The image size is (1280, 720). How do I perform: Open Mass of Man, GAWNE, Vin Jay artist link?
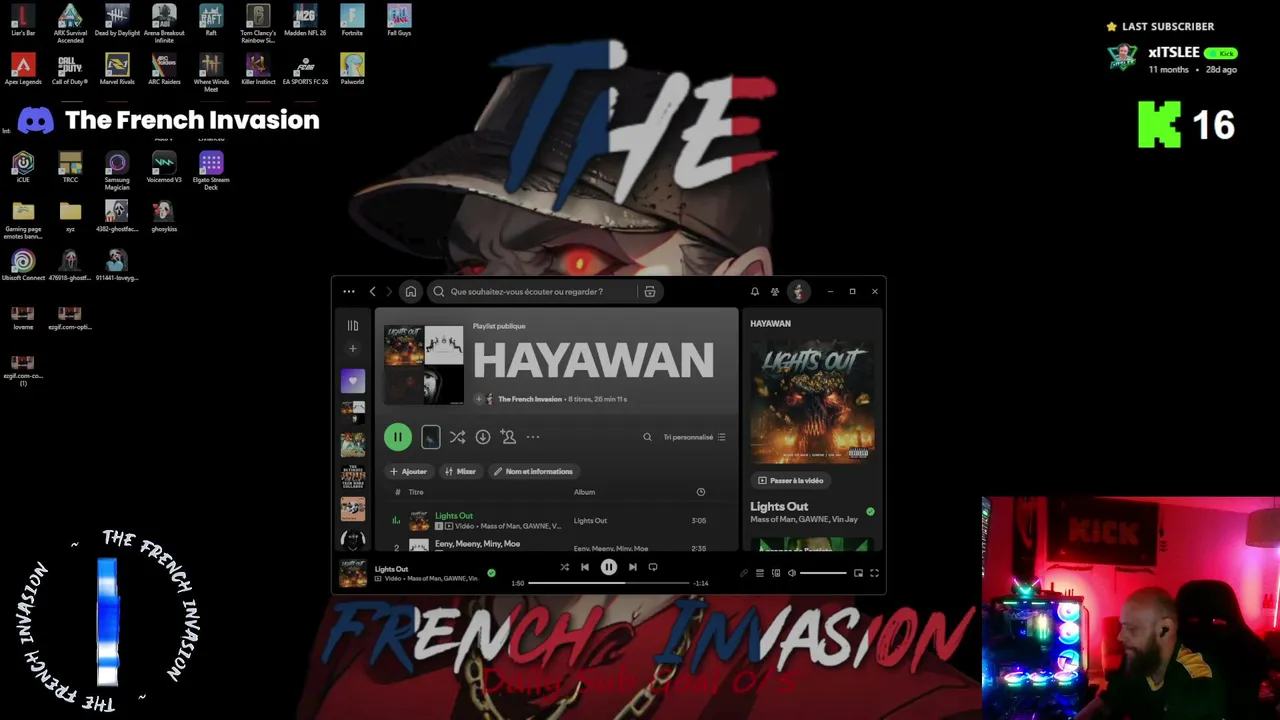[x=805, y=520]
